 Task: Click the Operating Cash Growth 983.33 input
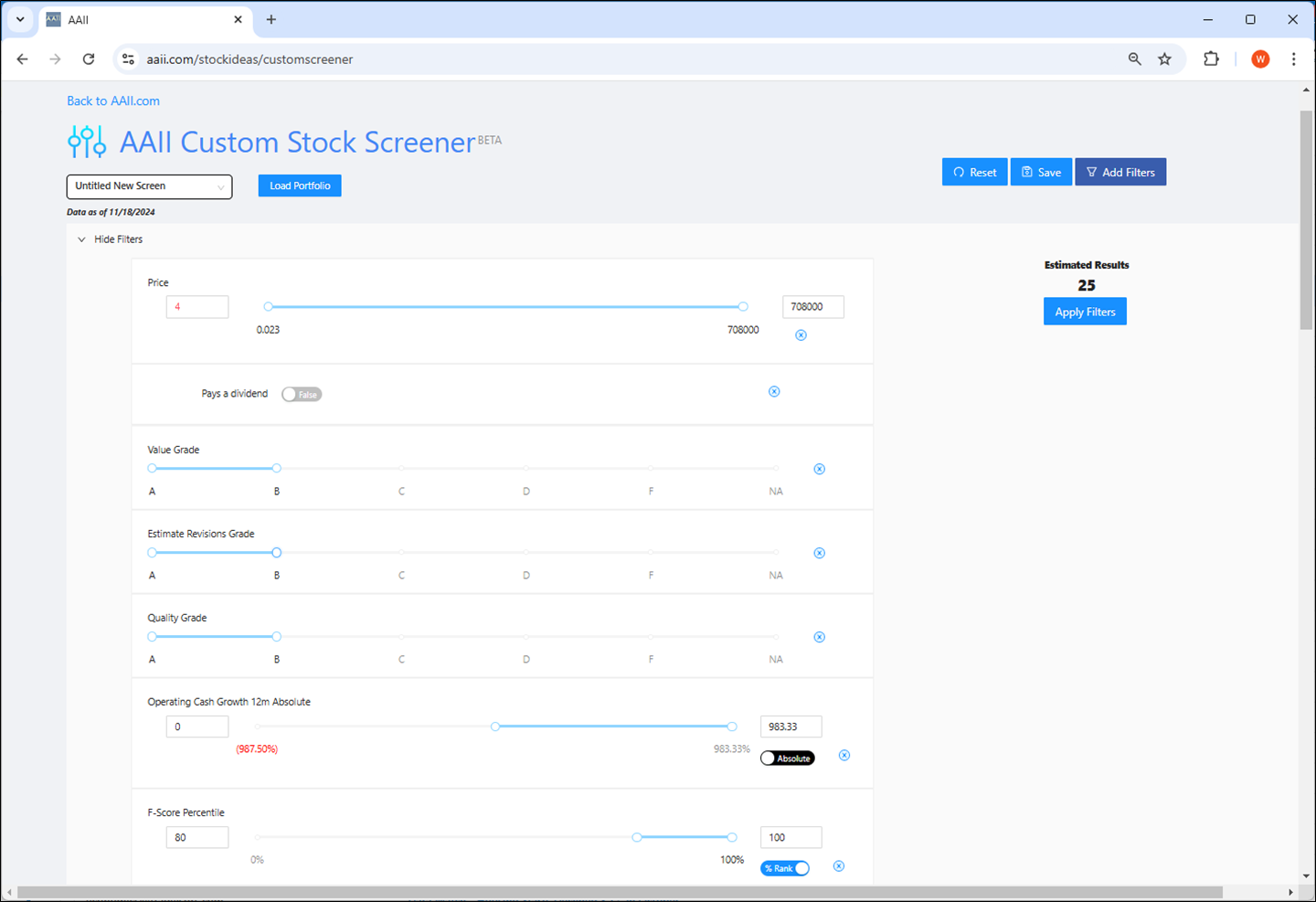pos(791,727)
